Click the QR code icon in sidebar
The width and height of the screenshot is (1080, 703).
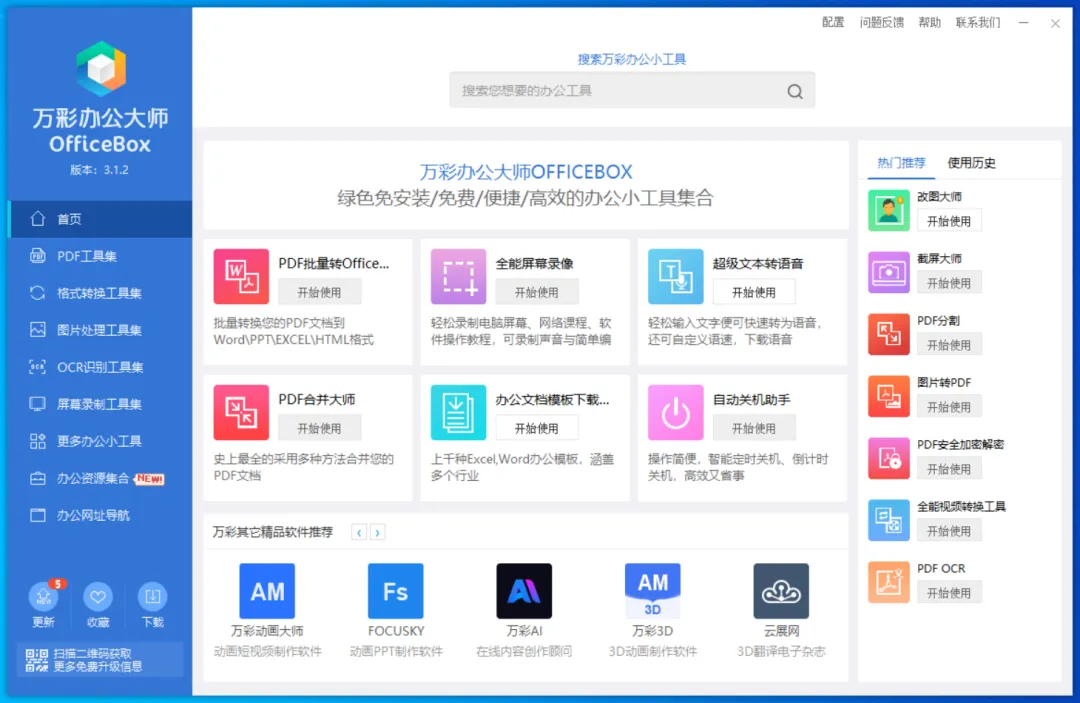(37, 660)
